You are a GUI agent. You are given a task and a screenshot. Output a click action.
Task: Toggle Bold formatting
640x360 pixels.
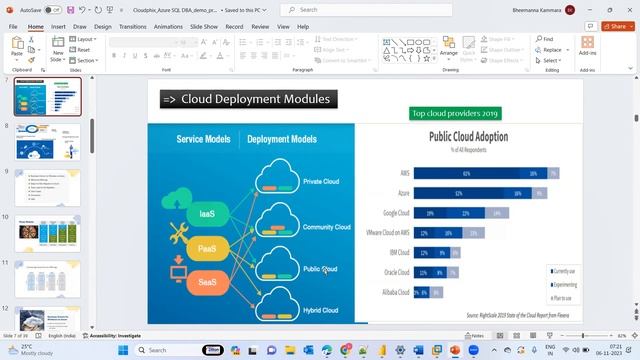coord(114,56)
